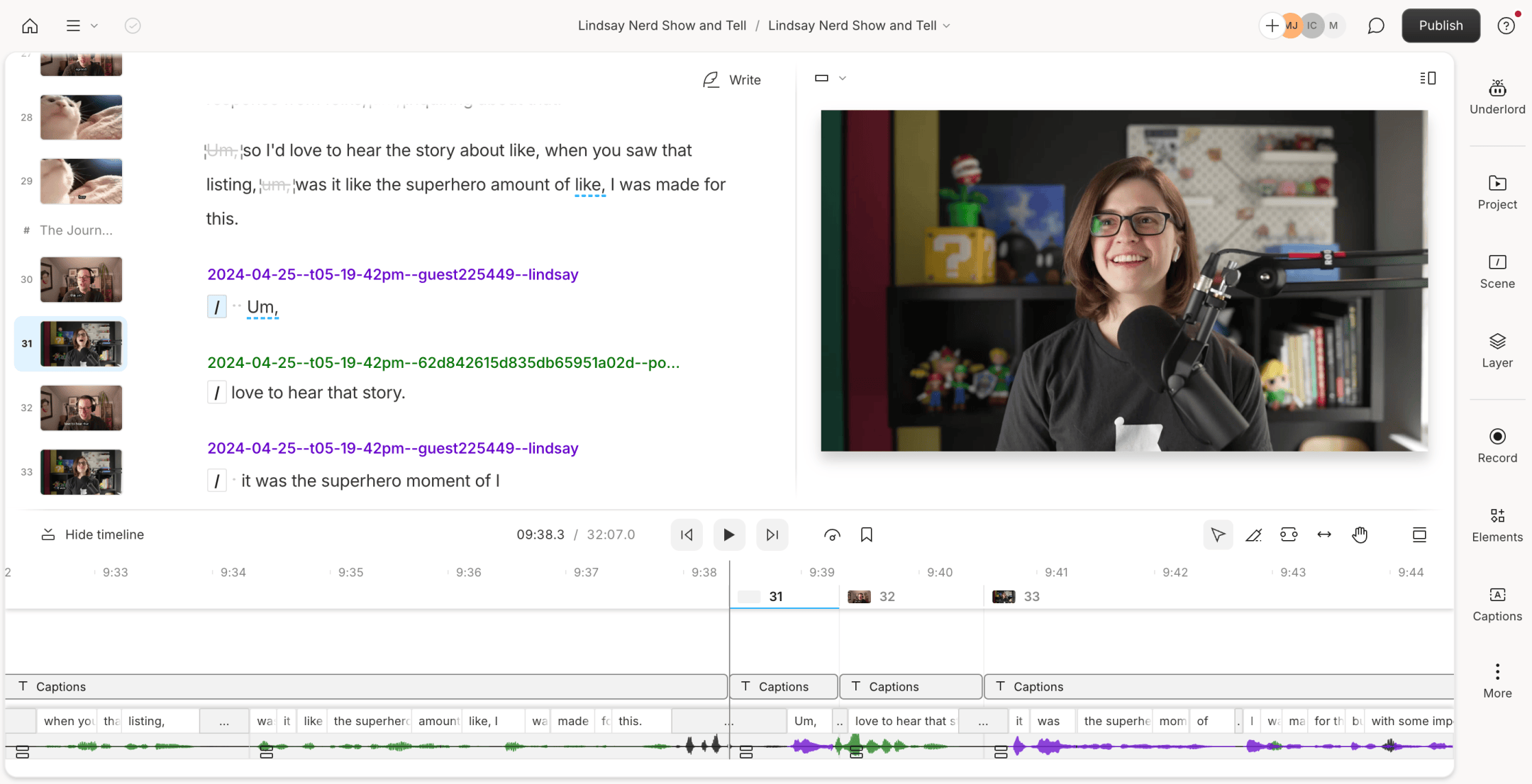
Task: Hide the timeline
Action: tap(92, 534)
